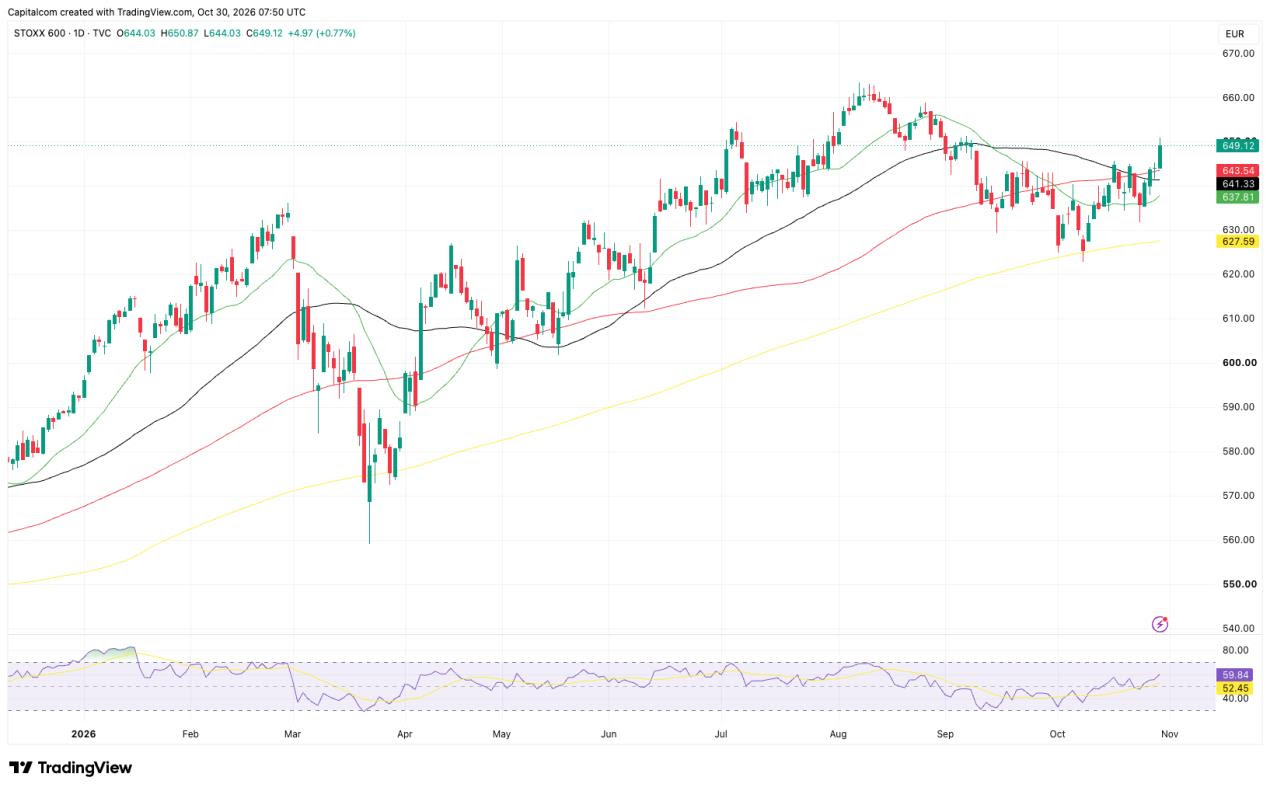Click the 600.00 price axis label
The height and width of the screenshot is (791, 1270).
tap(1238, 363)
